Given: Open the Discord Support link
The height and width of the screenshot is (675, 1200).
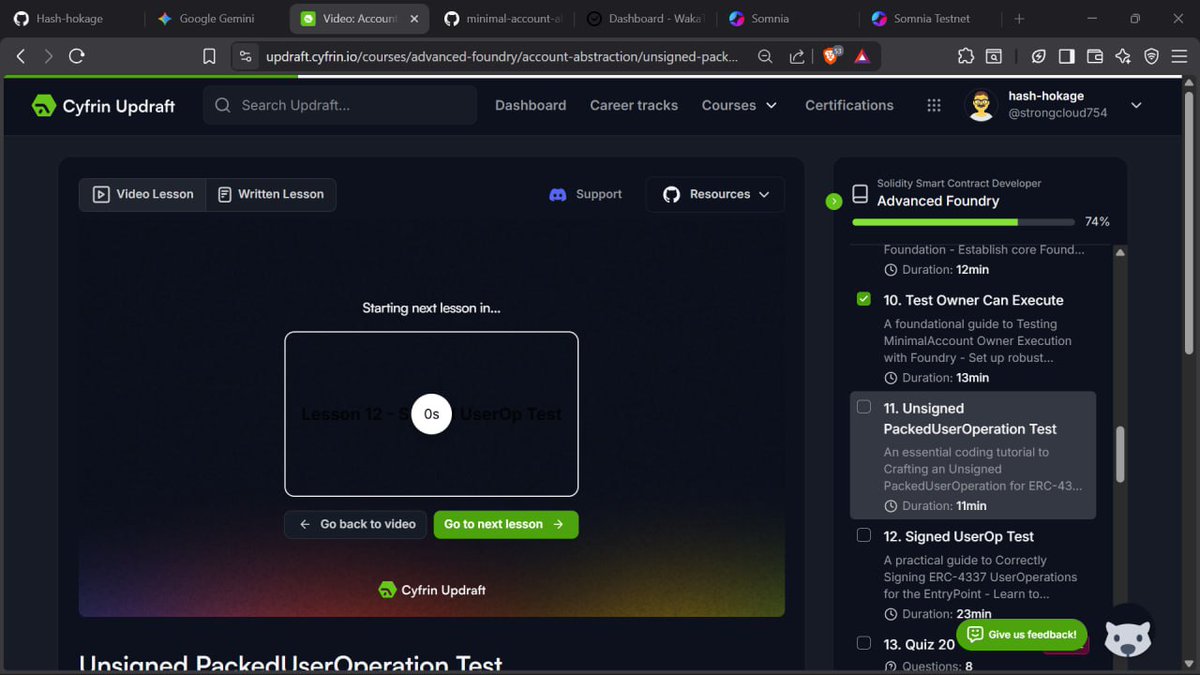Looking at the screenshot, I should coord(586,194).
